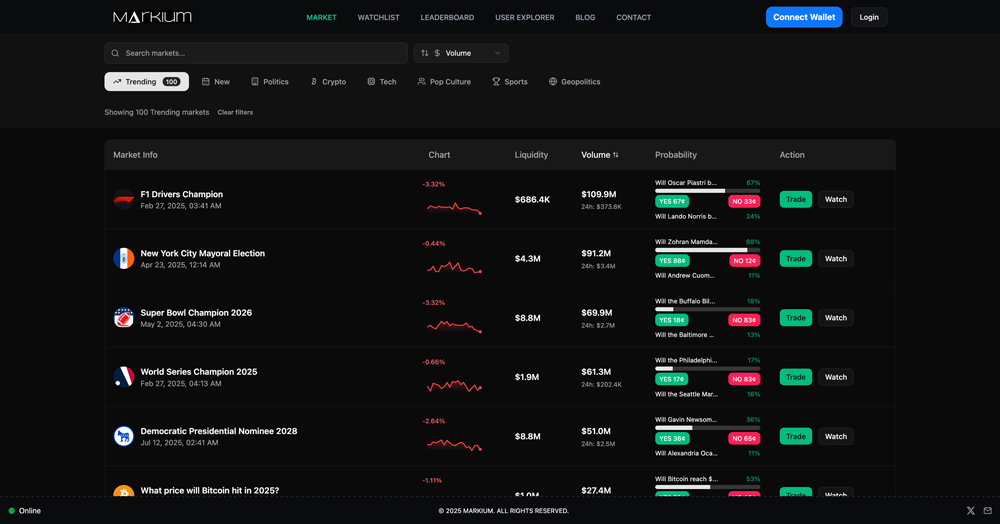Click YES 36¢ for Democratic Presidential Nominee
The width and height of the screenshot is (1000, 524).
point(672,438)
